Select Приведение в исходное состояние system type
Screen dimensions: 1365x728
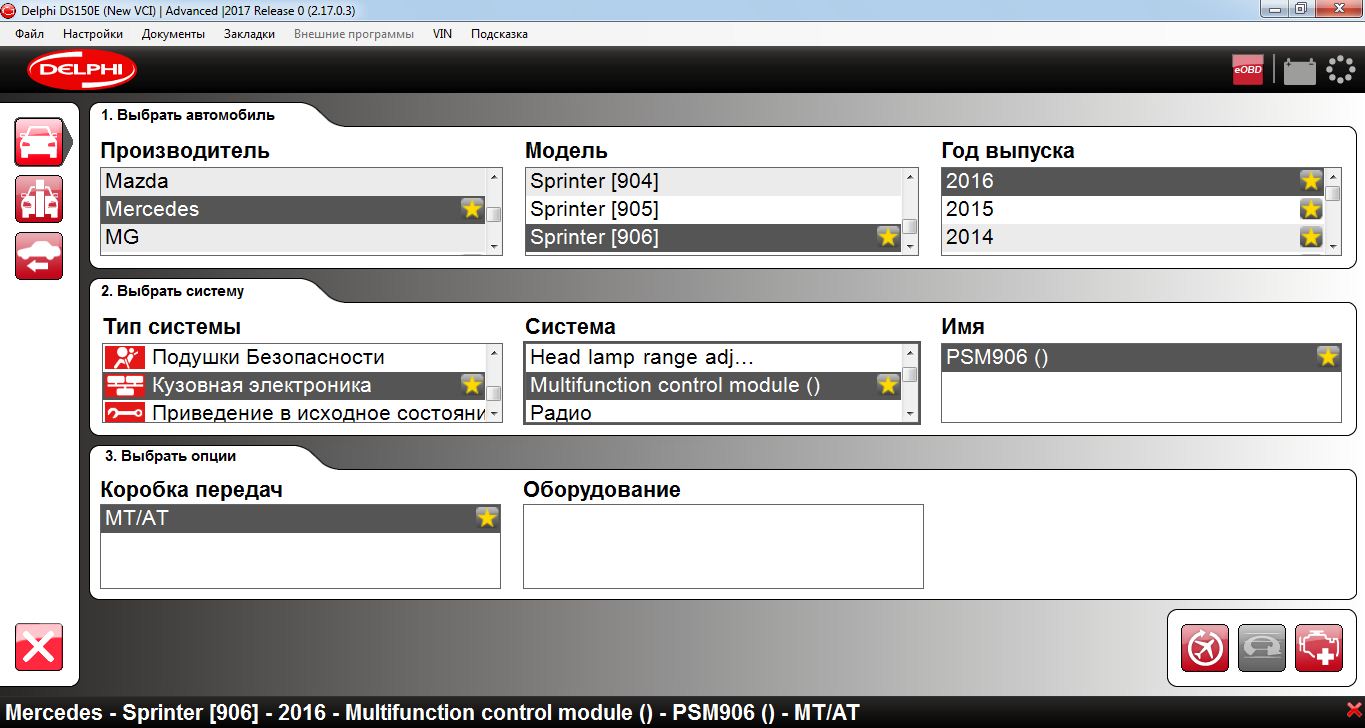[x=294, y=413]
